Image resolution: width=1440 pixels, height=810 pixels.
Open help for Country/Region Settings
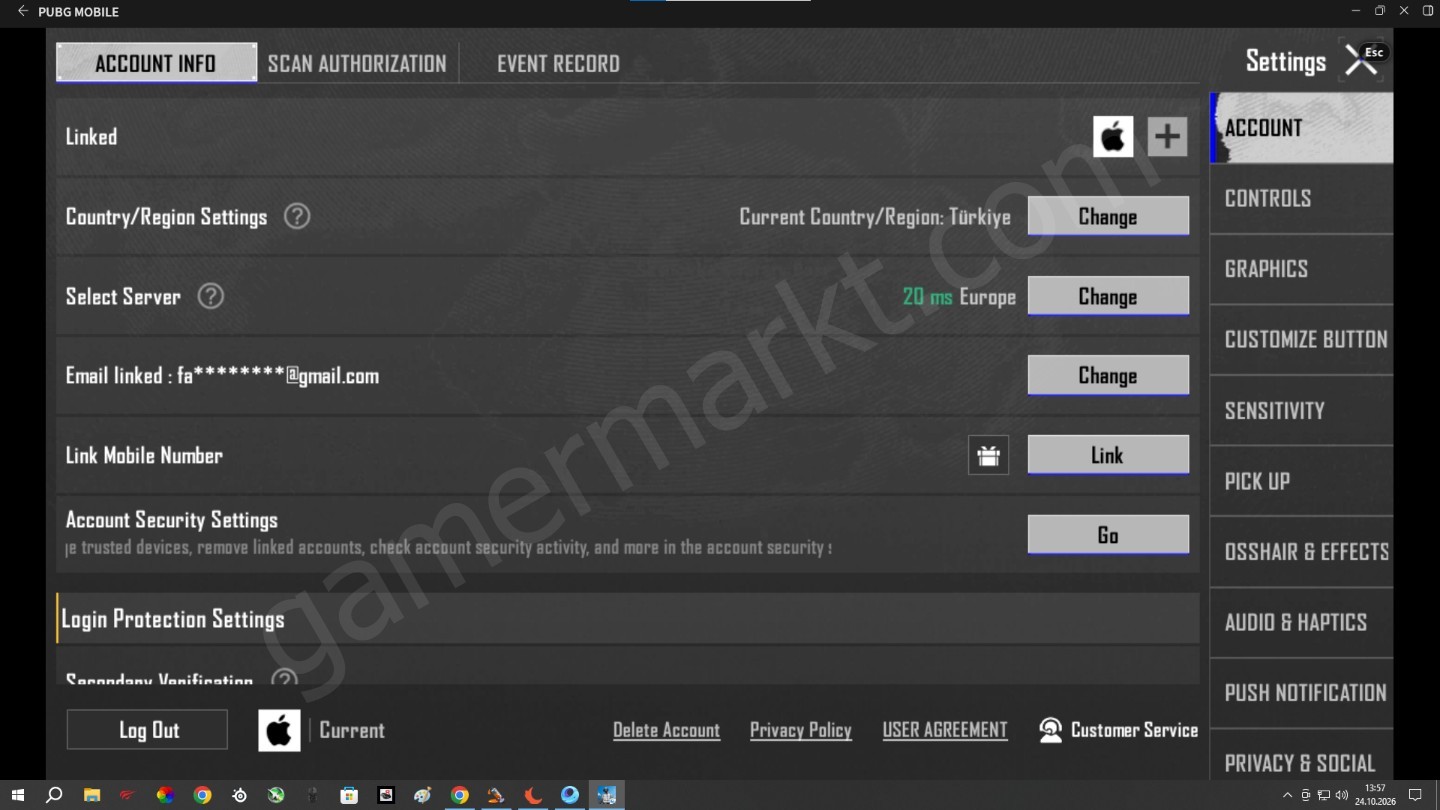click(x=297, y=216)
